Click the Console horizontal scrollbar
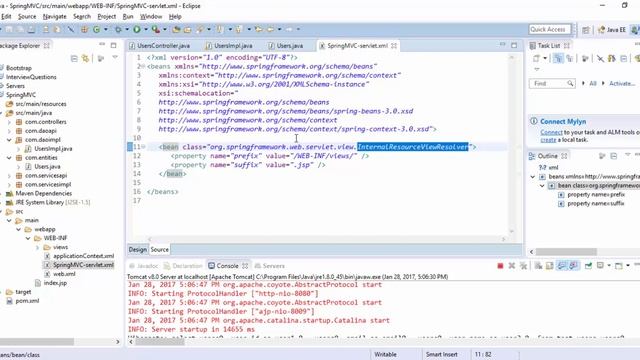 pos(159,342)
